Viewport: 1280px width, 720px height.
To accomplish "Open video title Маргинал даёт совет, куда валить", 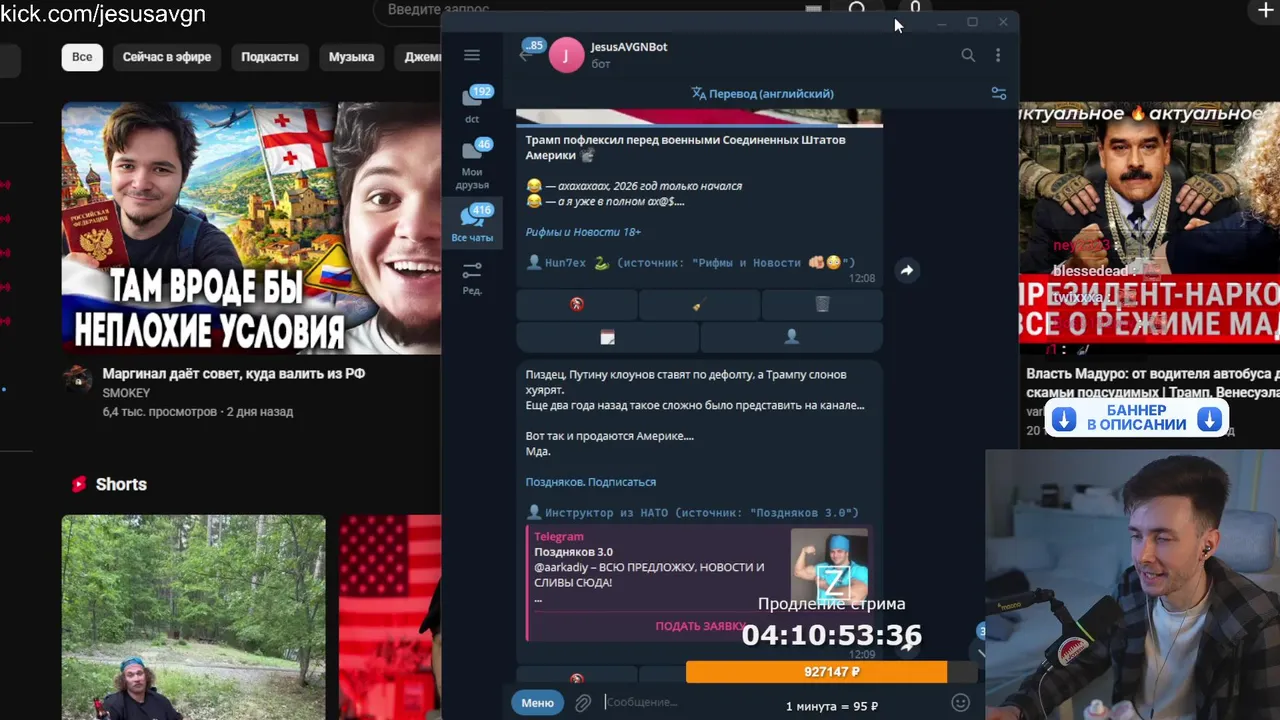I will 234,373.
